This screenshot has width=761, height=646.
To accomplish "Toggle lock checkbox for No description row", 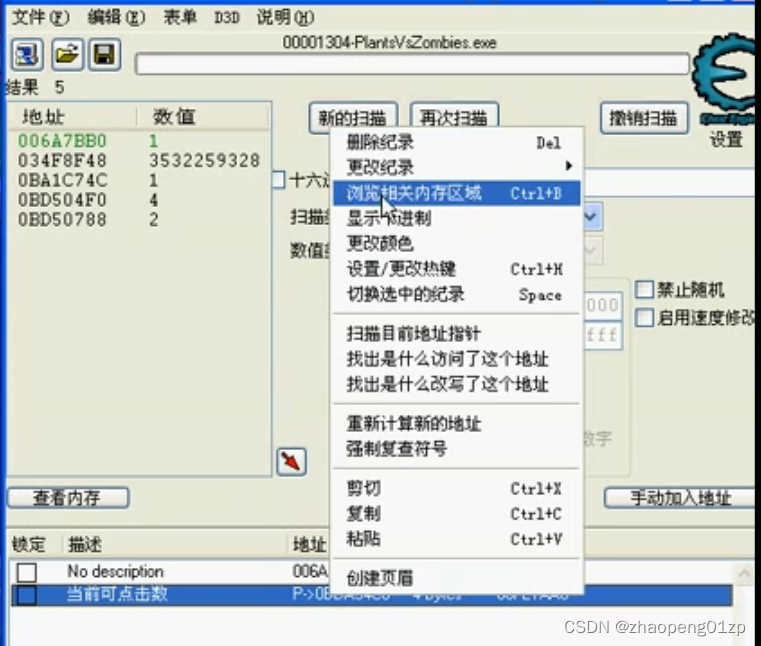I will [27, 572].
